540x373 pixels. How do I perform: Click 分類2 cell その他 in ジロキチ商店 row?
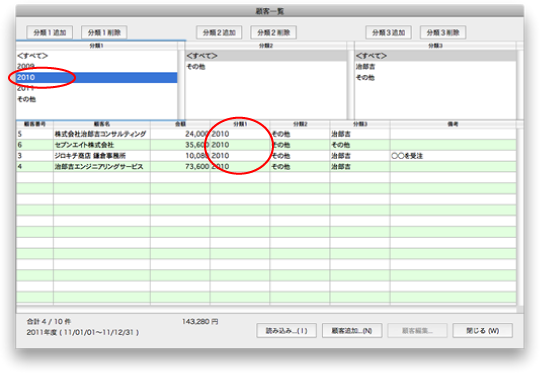coord(300,156)
